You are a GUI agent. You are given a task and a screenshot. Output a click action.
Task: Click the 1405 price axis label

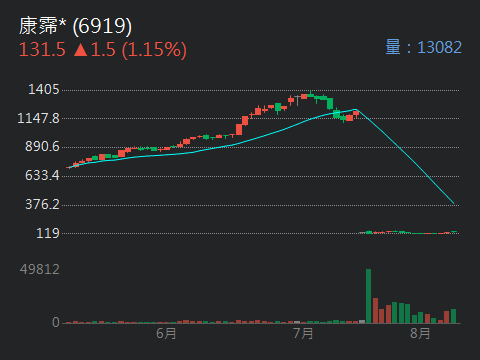pyautogui.click(x=44, y=89)
